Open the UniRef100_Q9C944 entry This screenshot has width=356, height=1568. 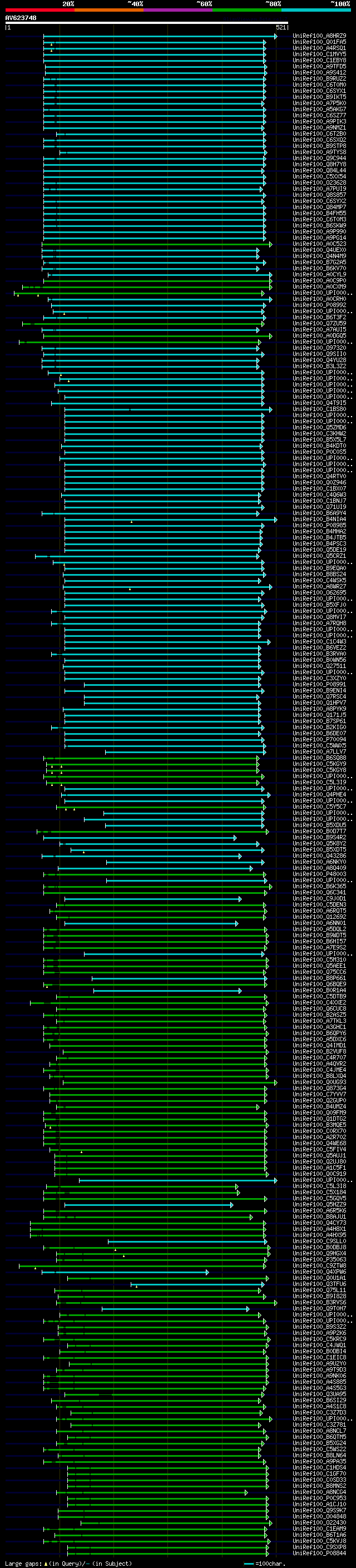coord(319,159)
